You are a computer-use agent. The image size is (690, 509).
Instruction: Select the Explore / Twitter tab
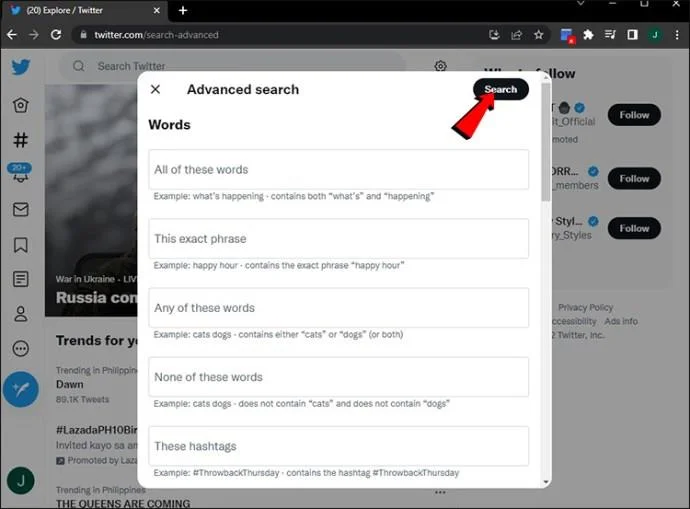(84, 10)
